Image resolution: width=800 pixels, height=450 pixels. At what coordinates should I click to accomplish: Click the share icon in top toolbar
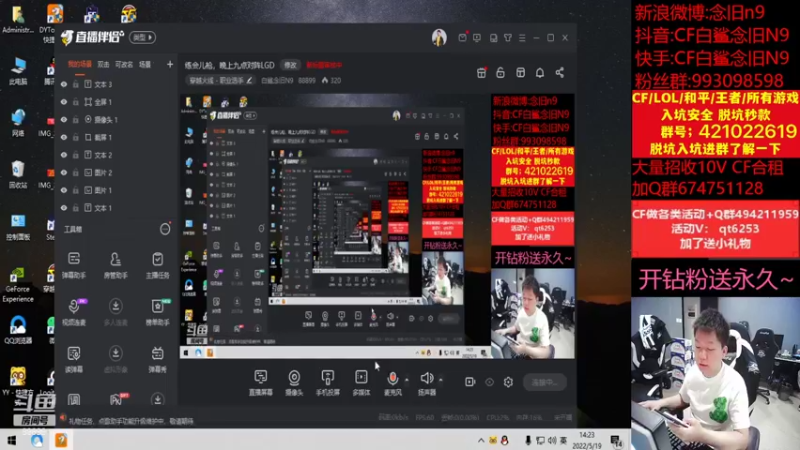(560, 72)
